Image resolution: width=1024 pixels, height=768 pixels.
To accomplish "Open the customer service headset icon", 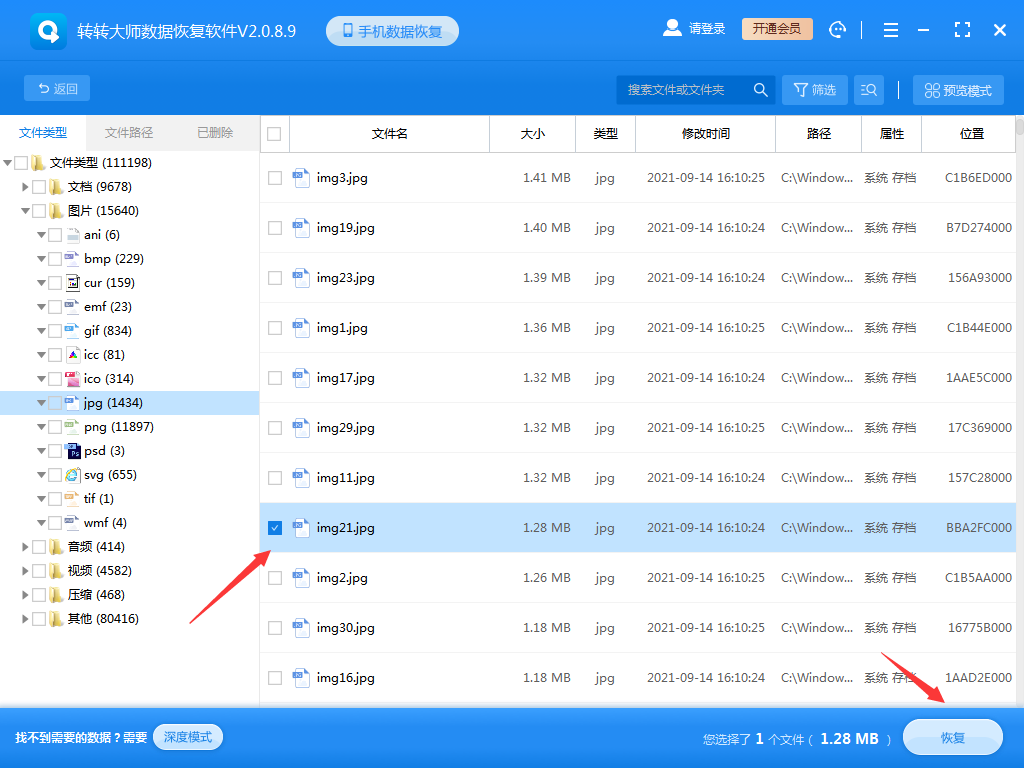I will (838, 30).
